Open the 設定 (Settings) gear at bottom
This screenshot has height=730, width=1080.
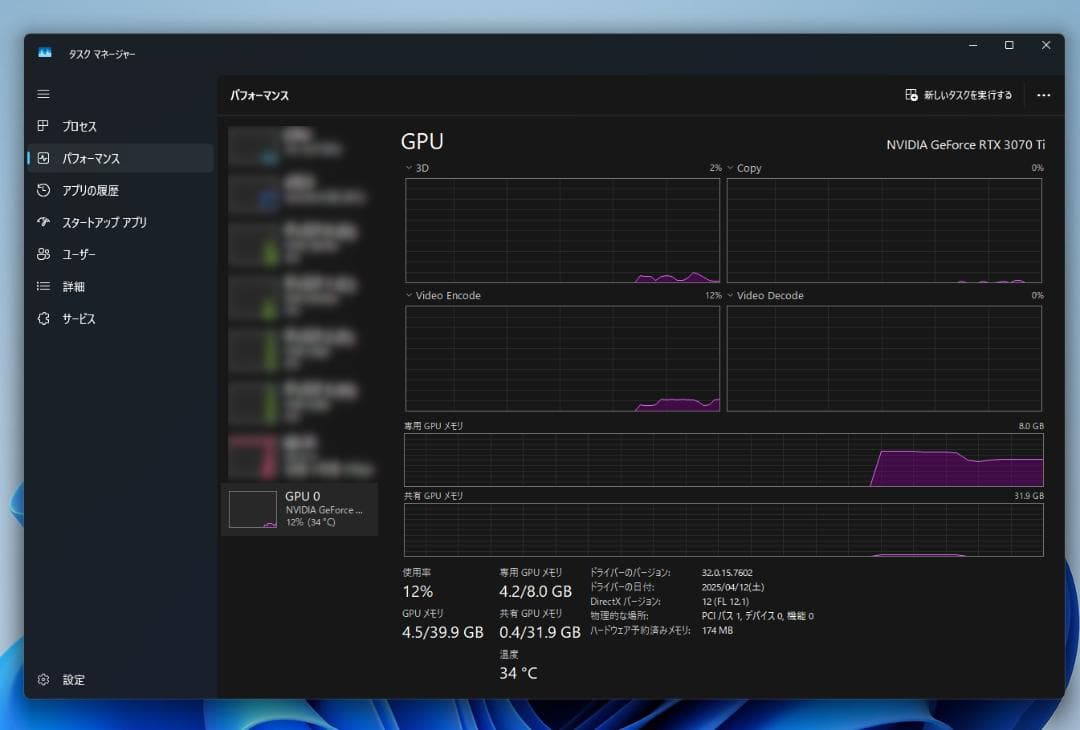[42, 679]
